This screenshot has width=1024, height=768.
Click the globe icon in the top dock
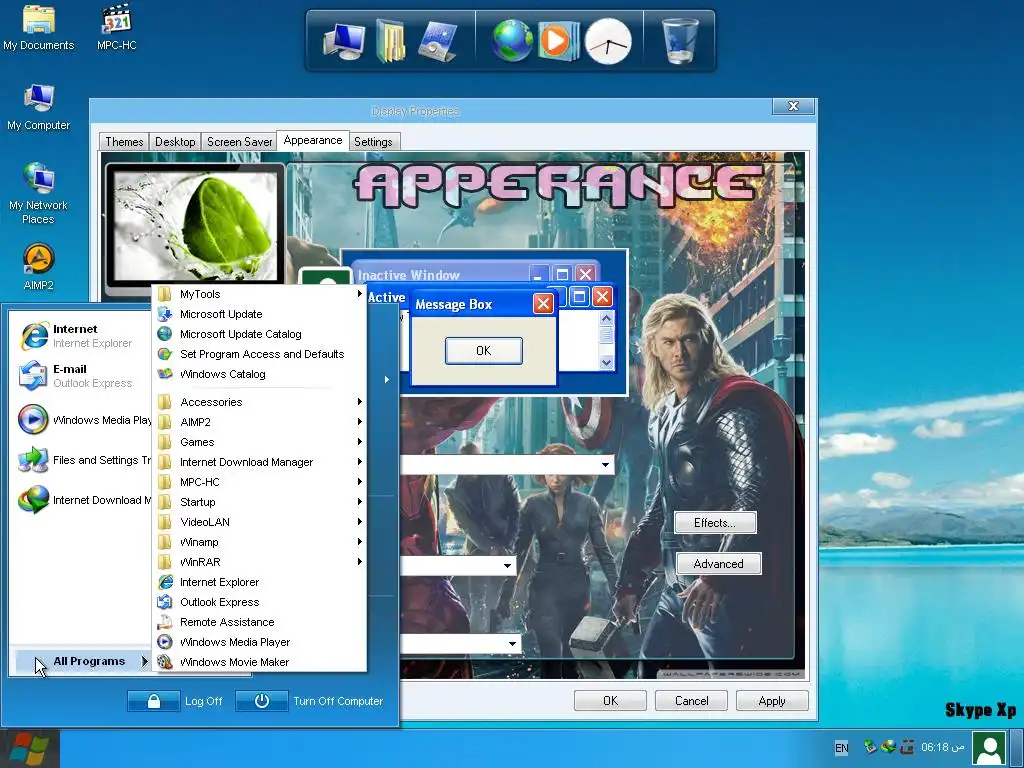coord(512,41)
